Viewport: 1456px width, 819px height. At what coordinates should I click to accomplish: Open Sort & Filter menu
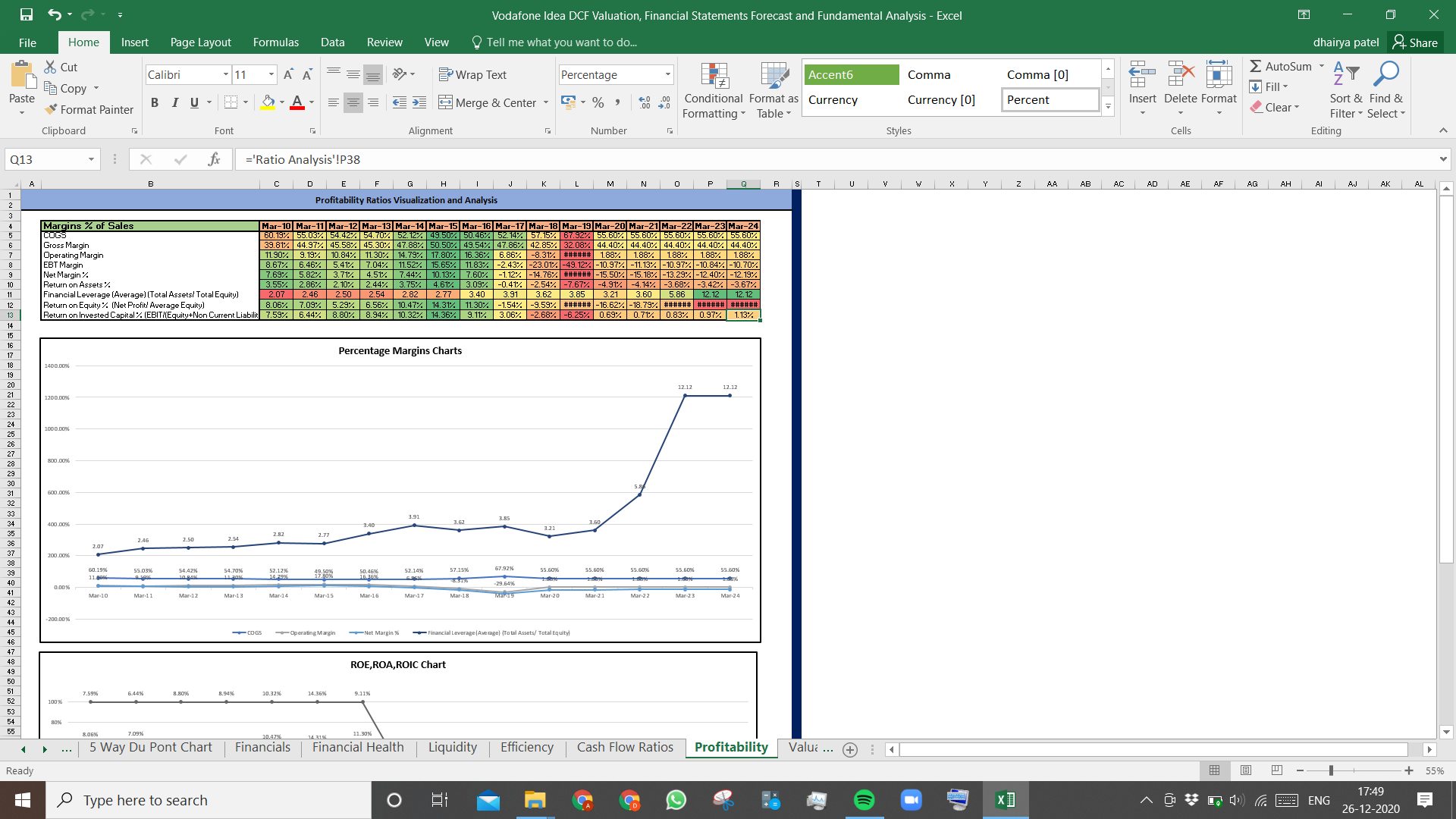point(1346,90)
